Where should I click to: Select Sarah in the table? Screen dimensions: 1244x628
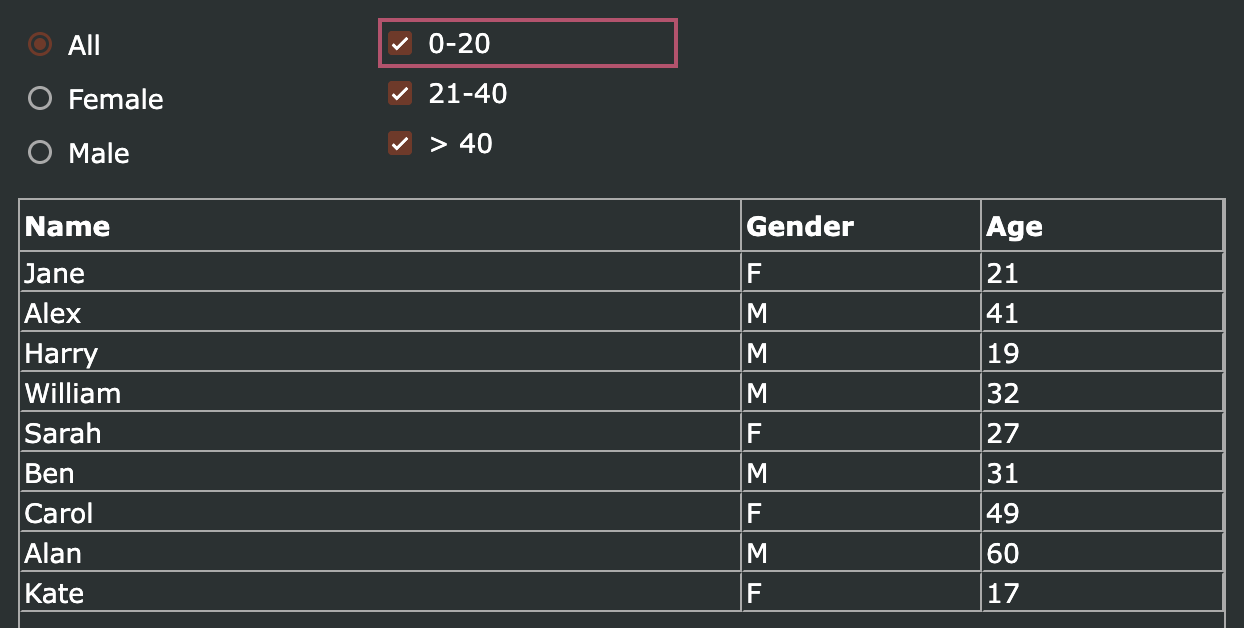pos(380,432)
